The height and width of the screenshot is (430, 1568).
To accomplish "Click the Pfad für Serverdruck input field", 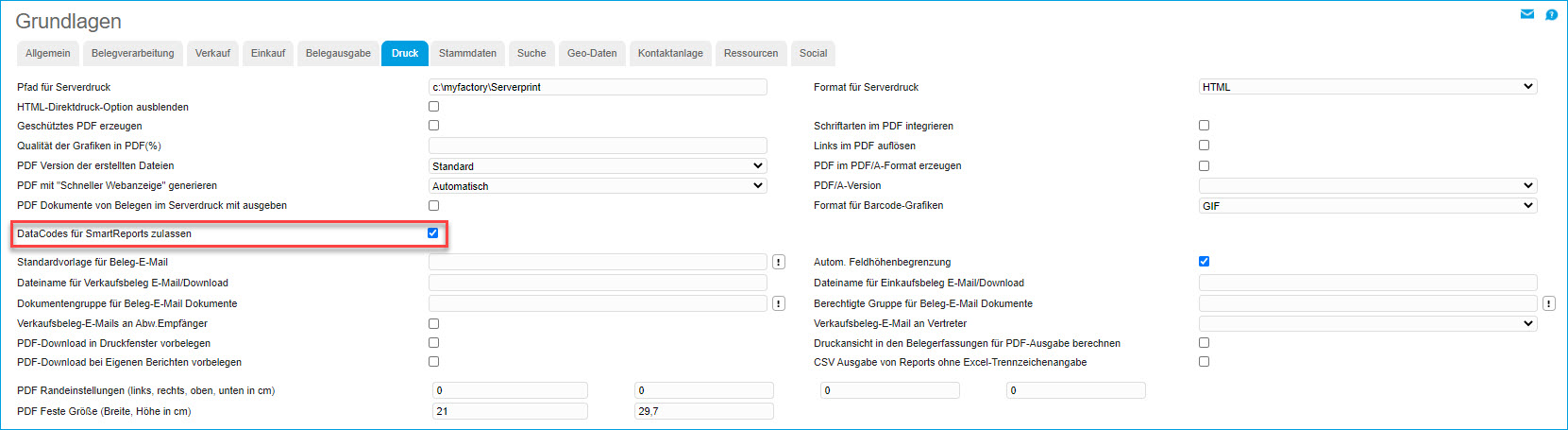I will tap(598, 87).
